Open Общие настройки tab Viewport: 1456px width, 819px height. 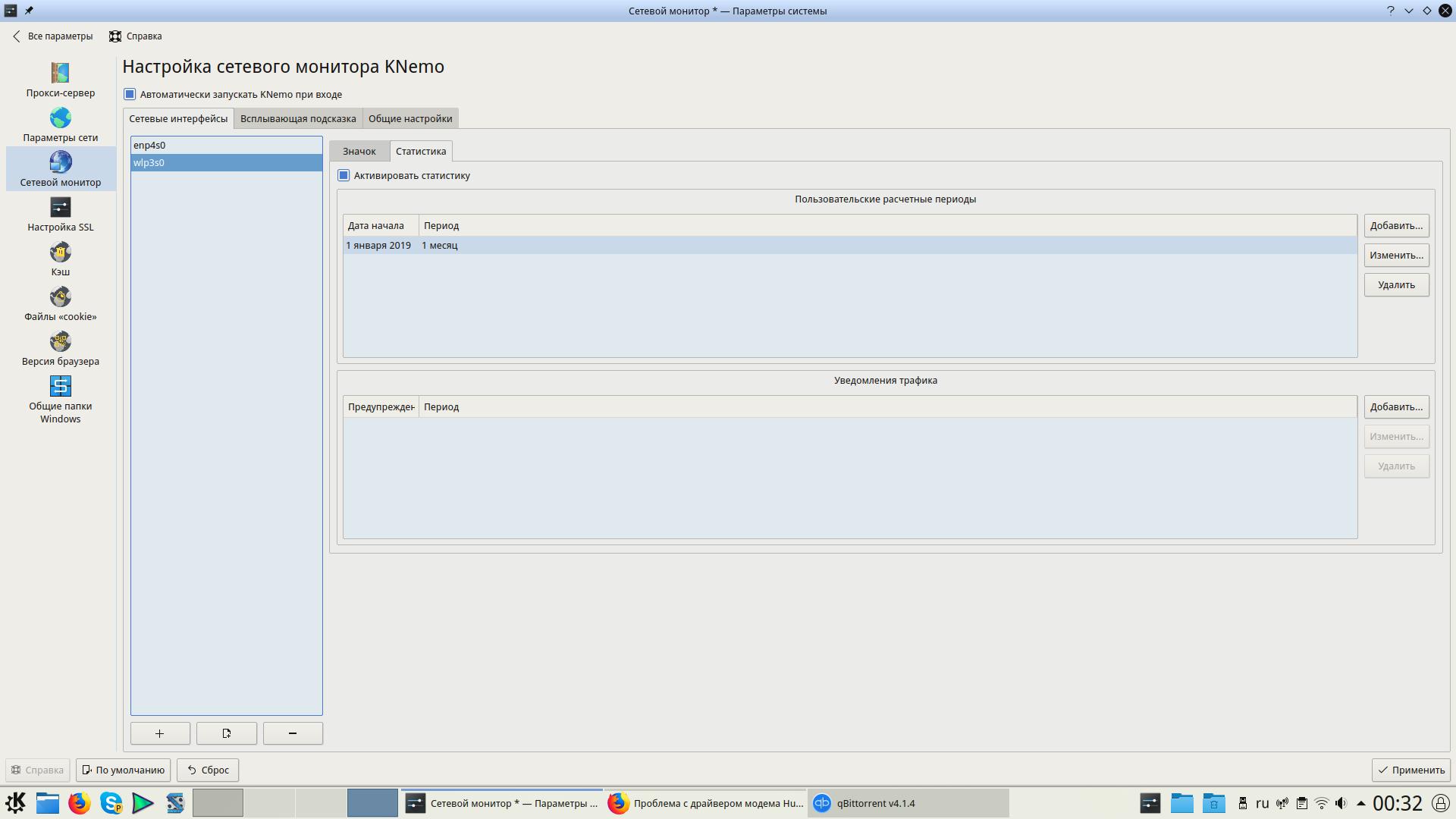[410, 118]
